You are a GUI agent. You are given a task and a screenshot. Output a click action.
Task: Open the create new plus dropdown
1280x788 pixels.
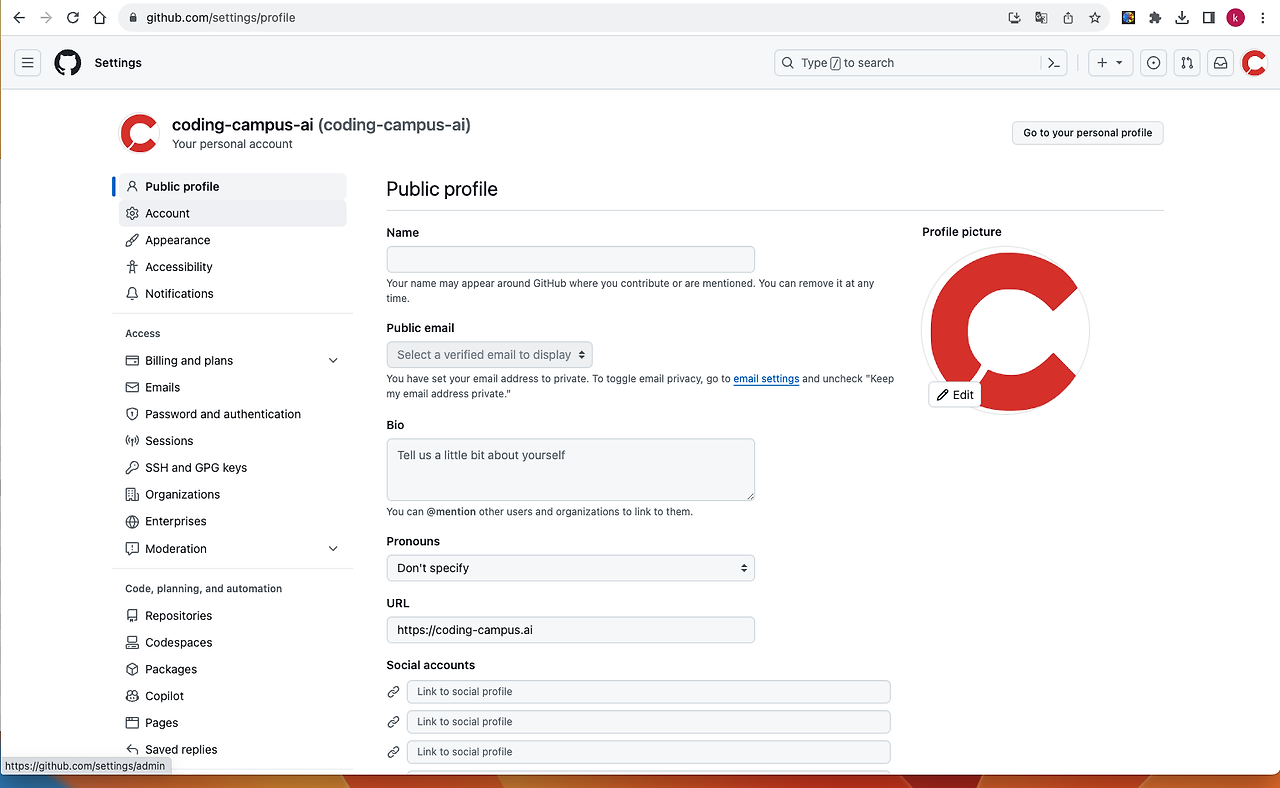click(1109, 63)
